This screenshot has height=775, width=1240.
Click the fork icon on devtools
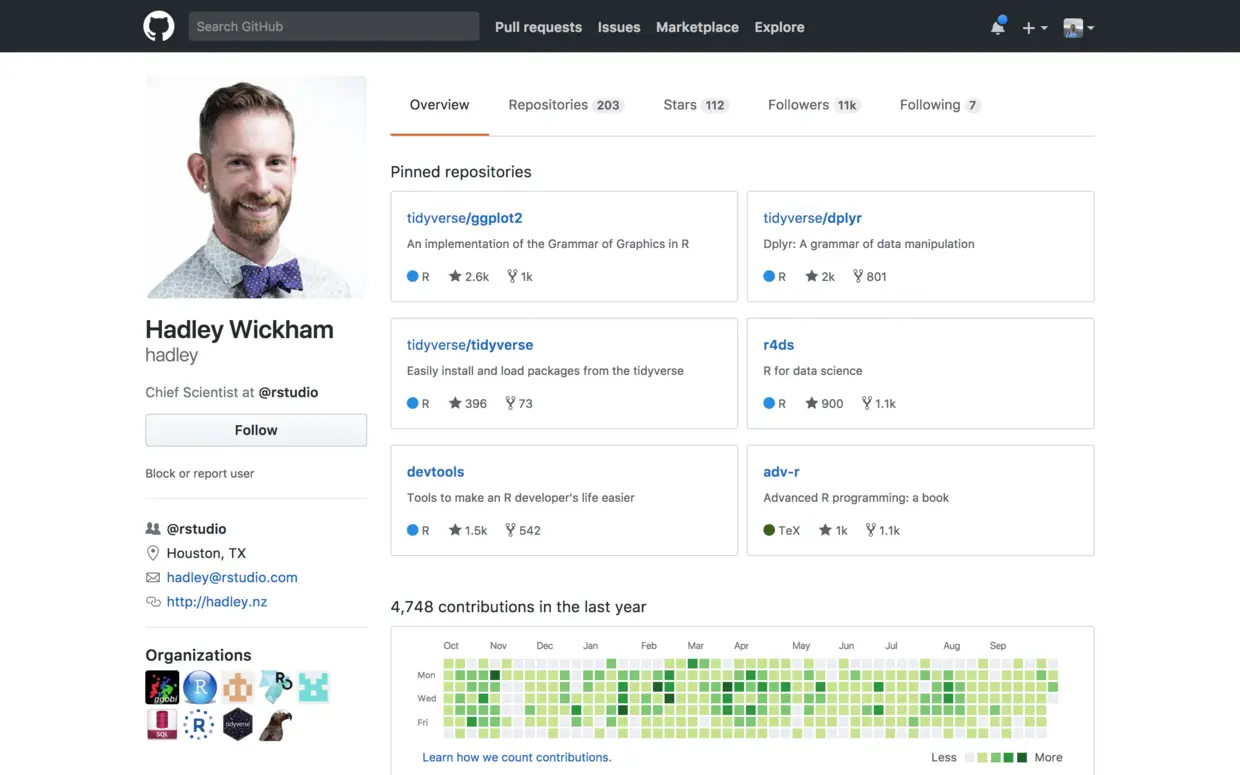click(x=510, y=530)
